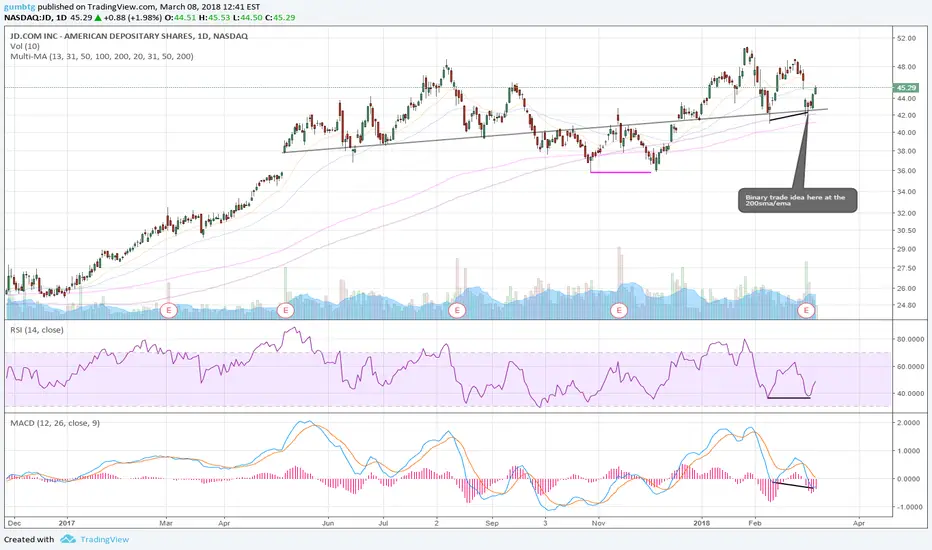
Task: Click the earnings E marker before Jun 2017
Action: pyautogui.click(x=286, y=310)
